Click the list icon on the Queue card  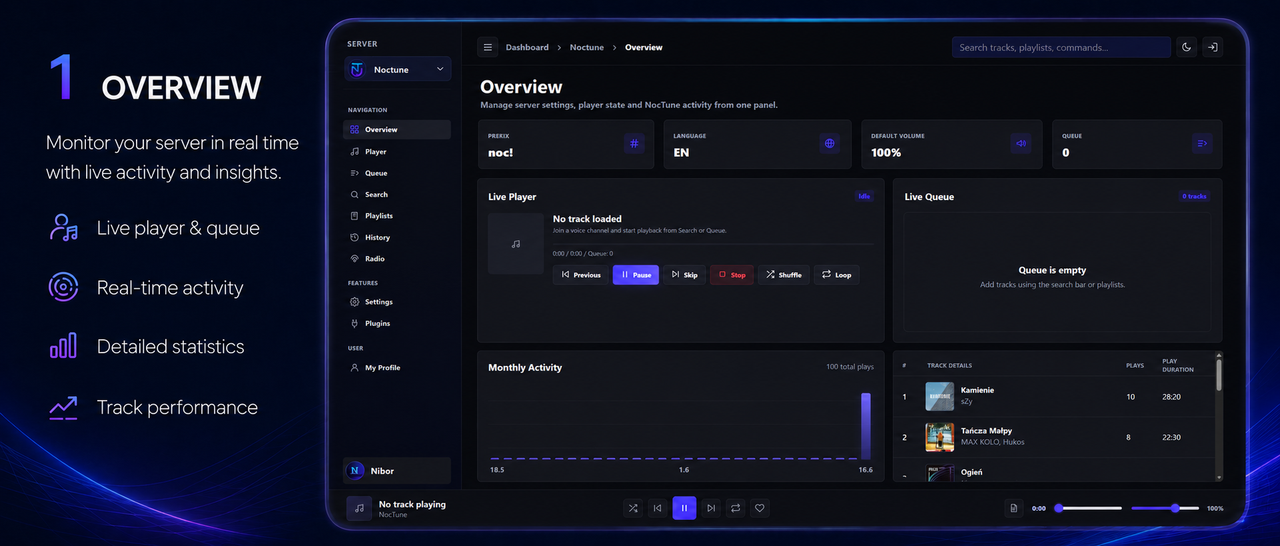click(x=1201, y=144)
